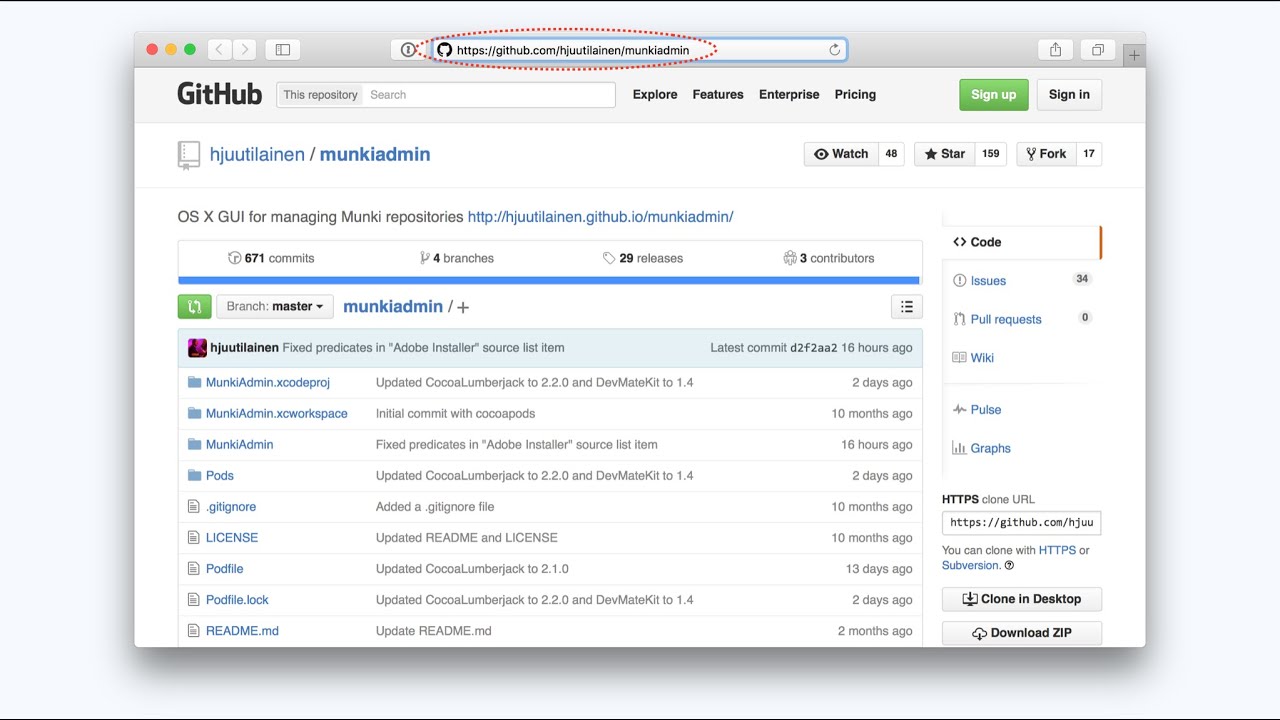
Task: Open Features in the top navigation
Action: pyautogui.click(x=718, y=94)
